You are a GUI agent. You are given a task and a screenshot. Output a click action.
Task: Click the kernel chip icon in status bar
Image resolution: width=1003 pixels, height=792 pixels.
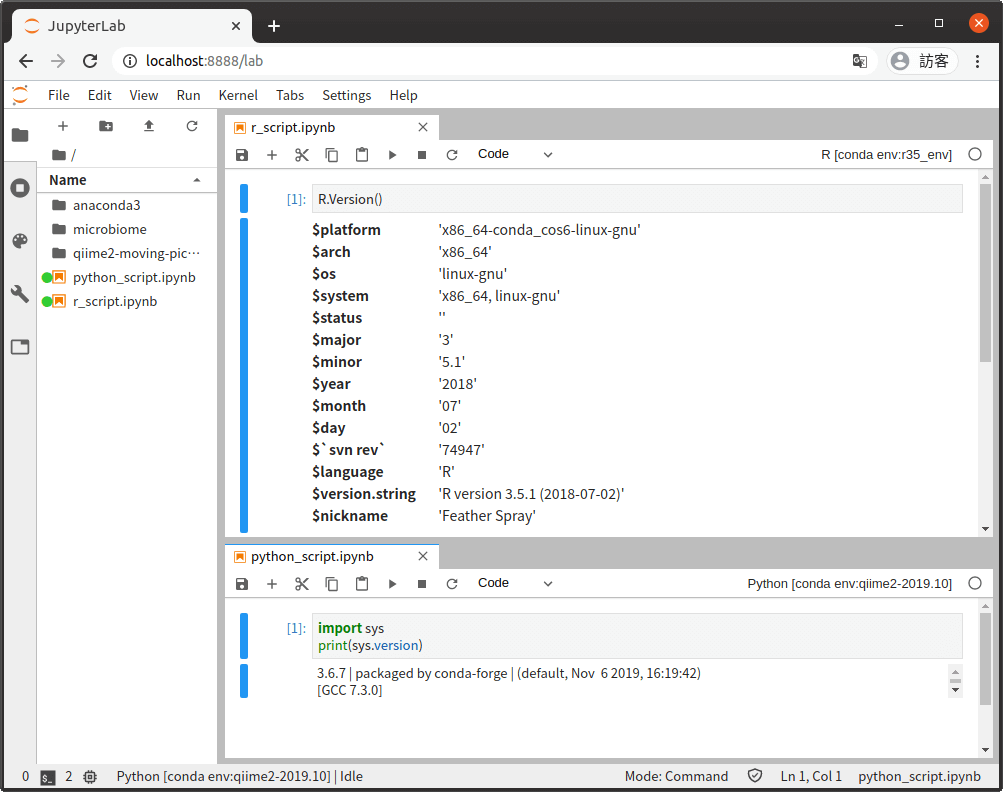point(90,777)
